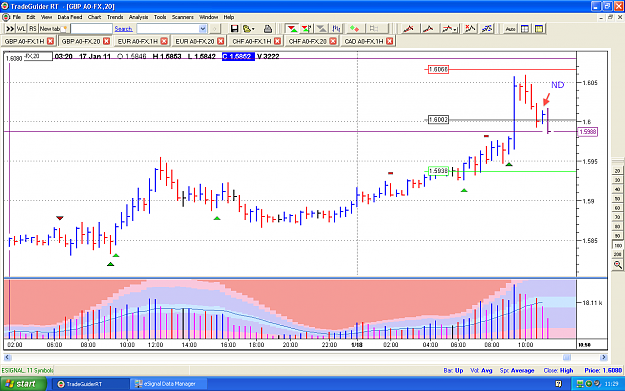The image size is (625, 391).
Task: Click the delete trend lines icon with red X
Action: click(x=470, y=29)
